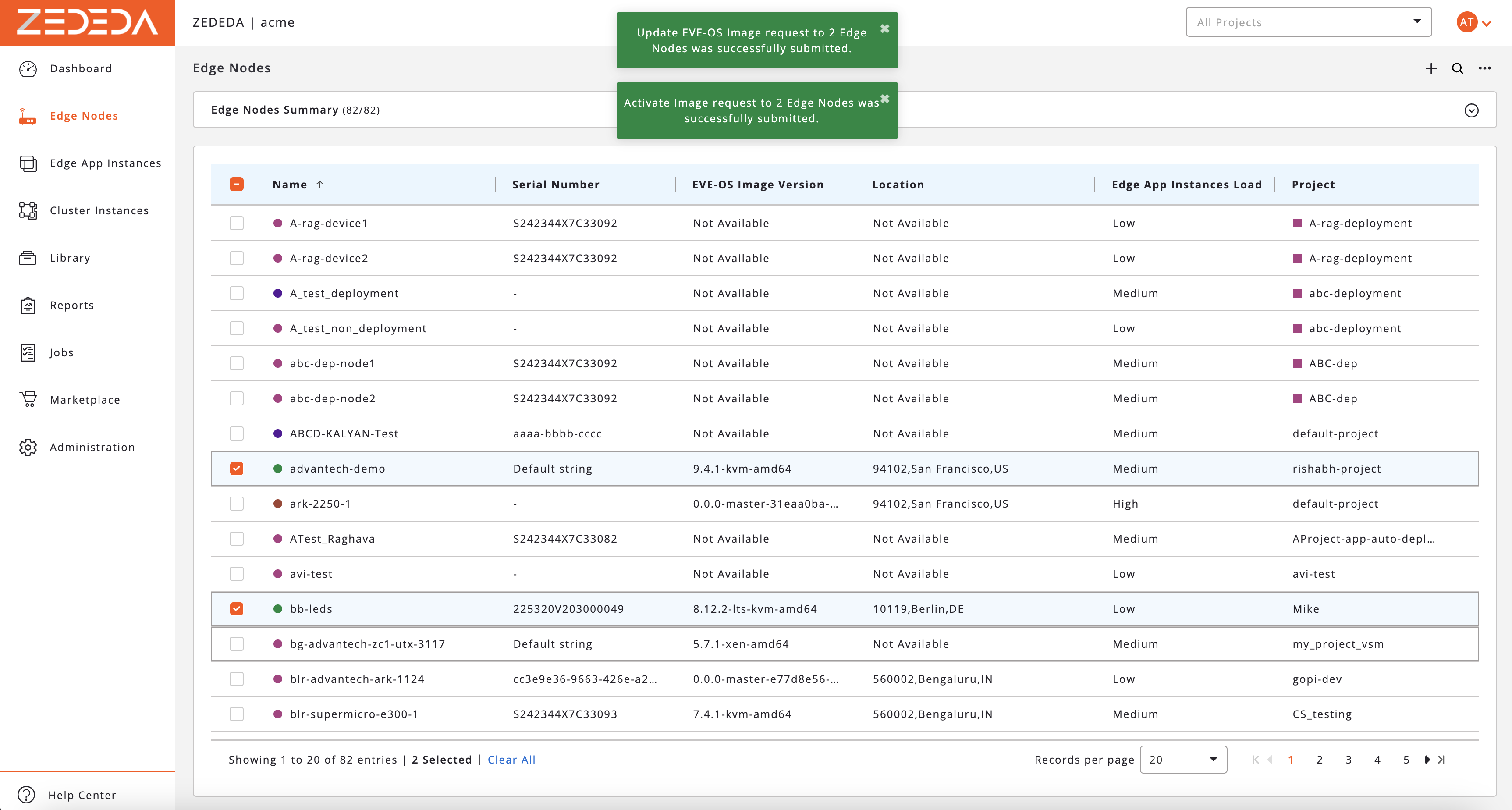Screen dimensions: 1512x810
Task: Open the Records per page dropdown
Action: point(1183,759)
